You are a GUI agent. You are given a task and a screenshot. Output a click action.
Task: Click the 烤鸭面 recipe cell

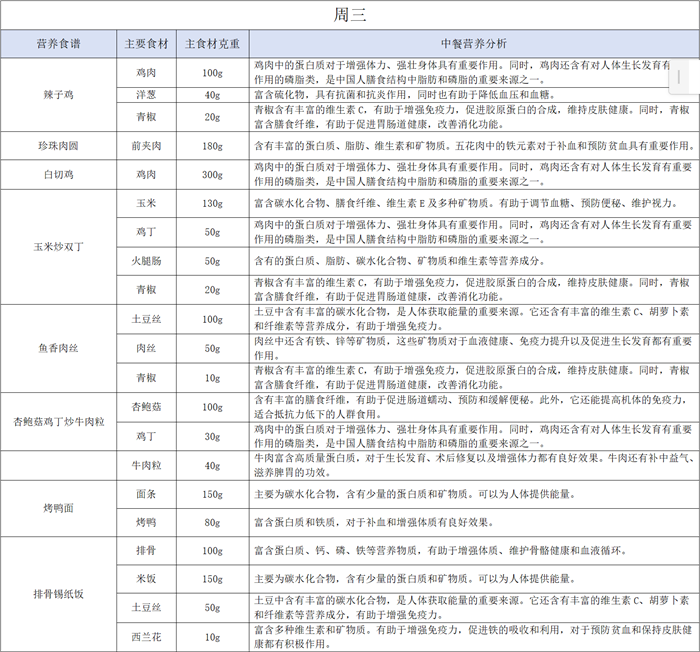pyautogui.click(x=58, y=508)
